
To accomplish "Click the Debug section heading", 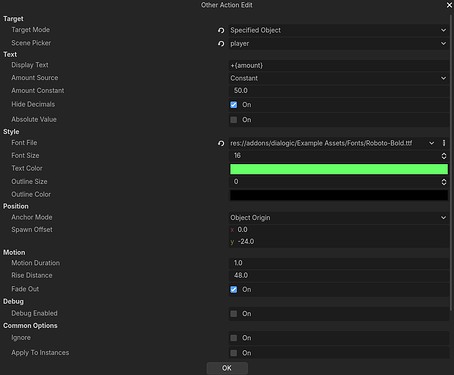I will coord(13,301).
